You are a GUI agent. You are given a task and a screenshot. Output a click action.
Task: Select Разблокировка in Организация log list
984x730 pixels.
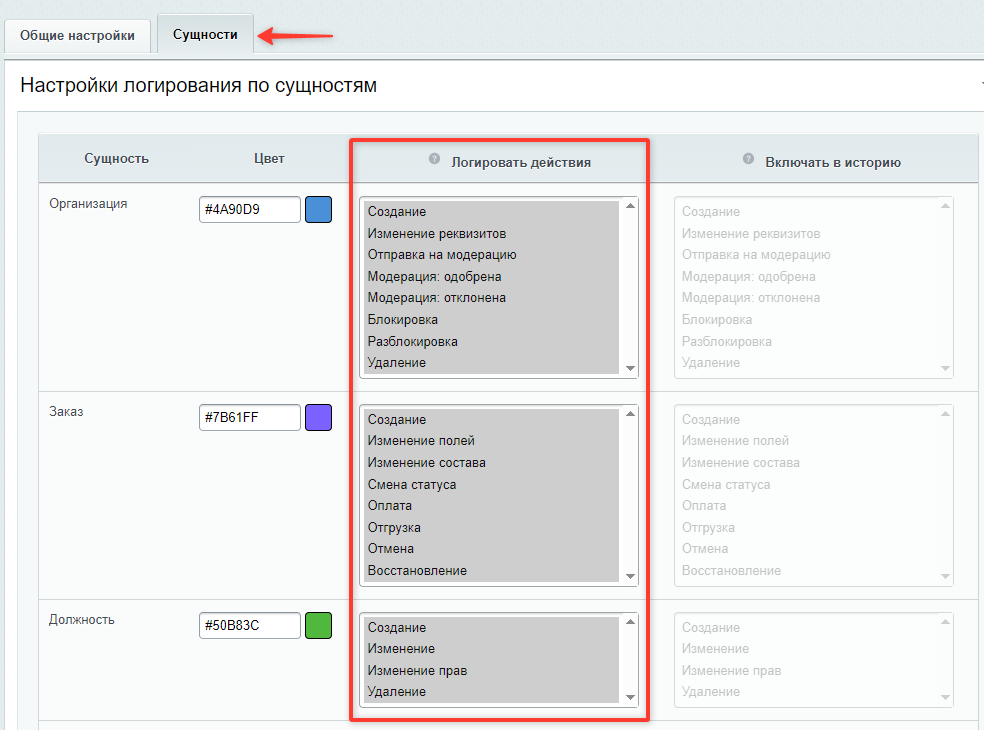[x=491, y=341]
